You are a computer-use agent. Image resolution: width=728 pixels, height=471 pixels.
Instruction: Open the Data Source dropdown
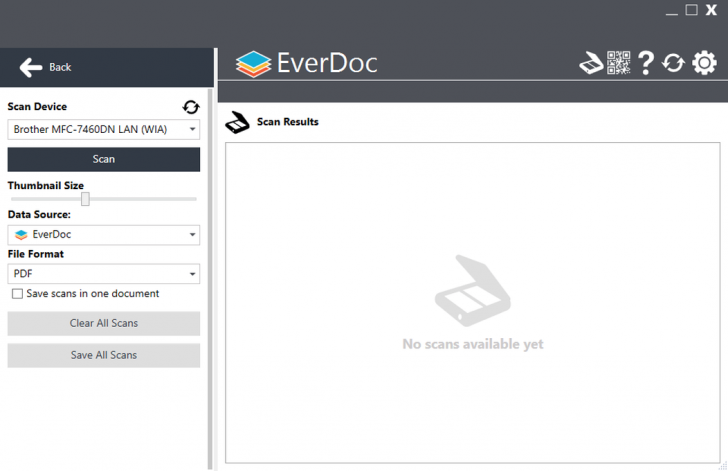(x=104, y=235)
